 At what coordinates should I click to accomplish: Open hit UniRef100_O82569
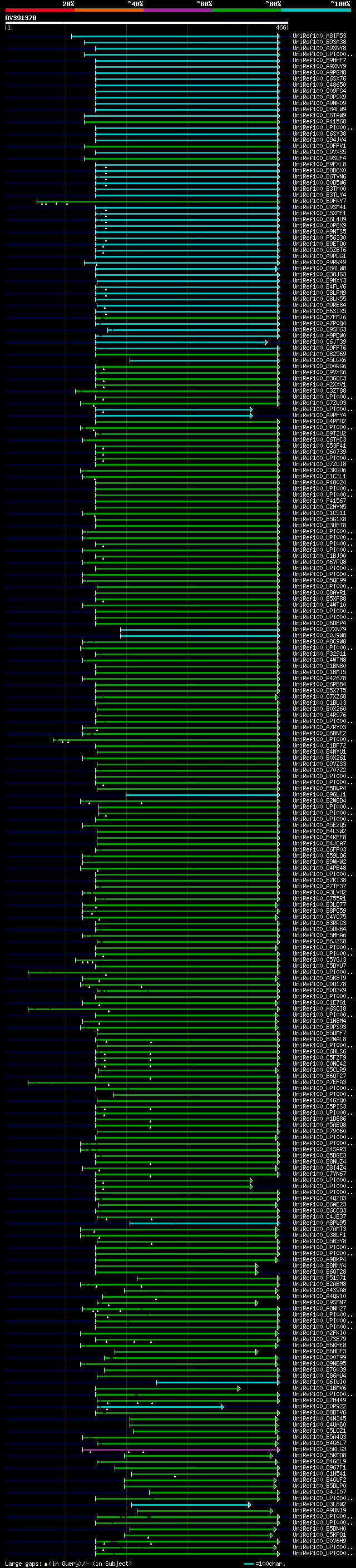click(319, 354)
